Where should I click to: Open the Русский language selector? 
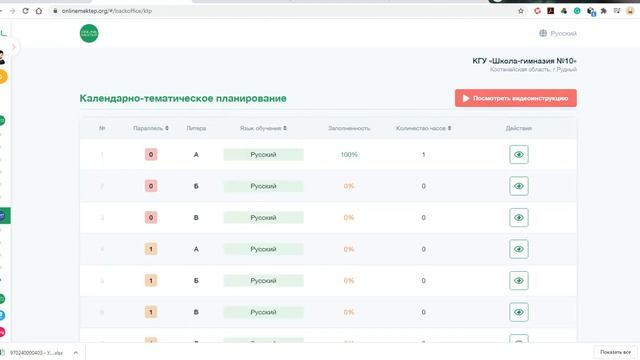(558, 33)
